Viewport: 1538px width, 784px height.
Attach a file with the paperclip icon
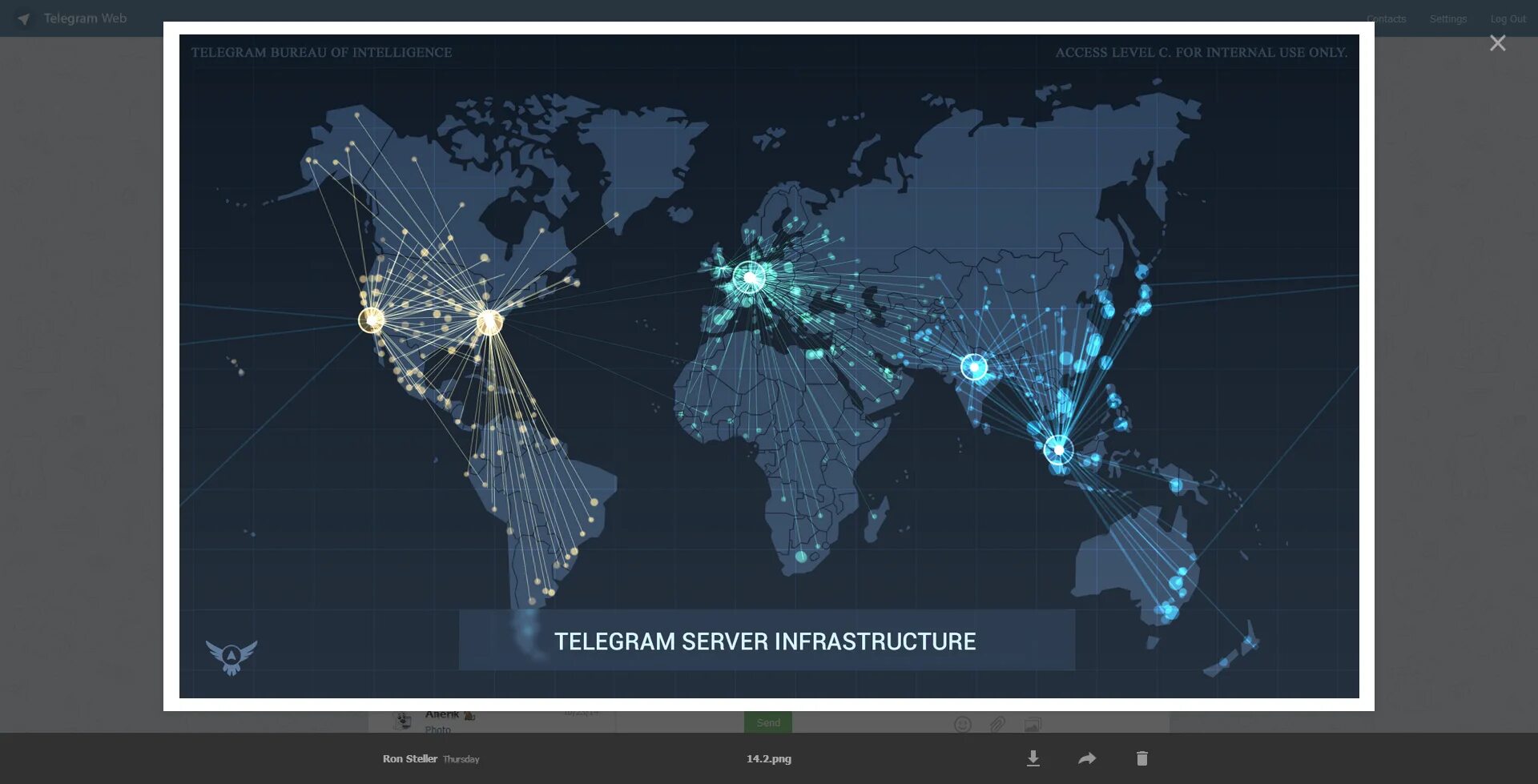point(997,725)
